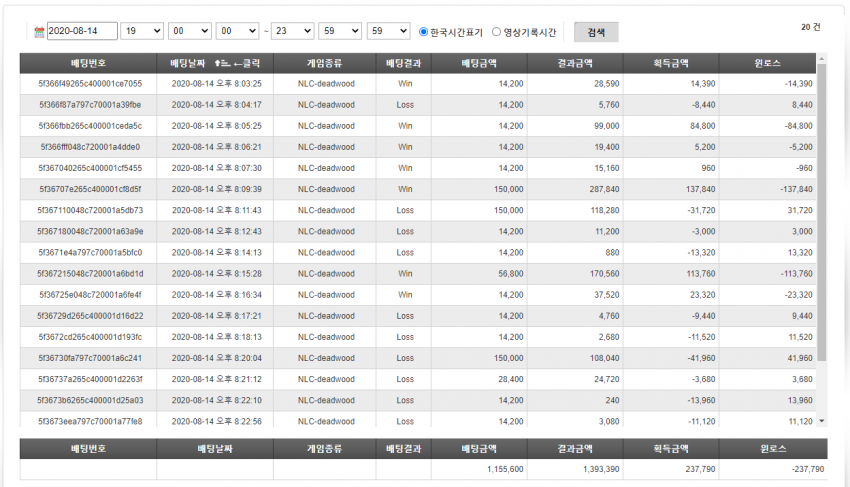Click the scrollbar down arrow
The image size is (850, 487).
(x=821, y=421)
